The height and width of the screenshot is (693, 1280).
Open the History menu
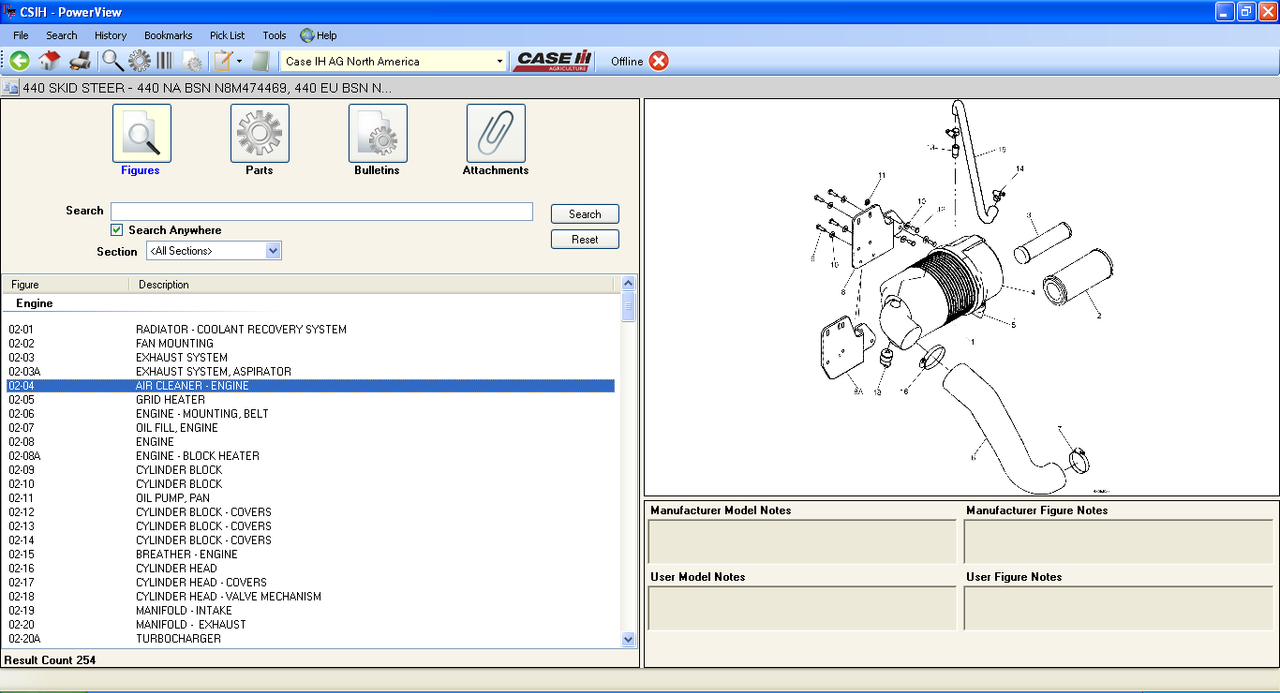(x=111, y=35)
